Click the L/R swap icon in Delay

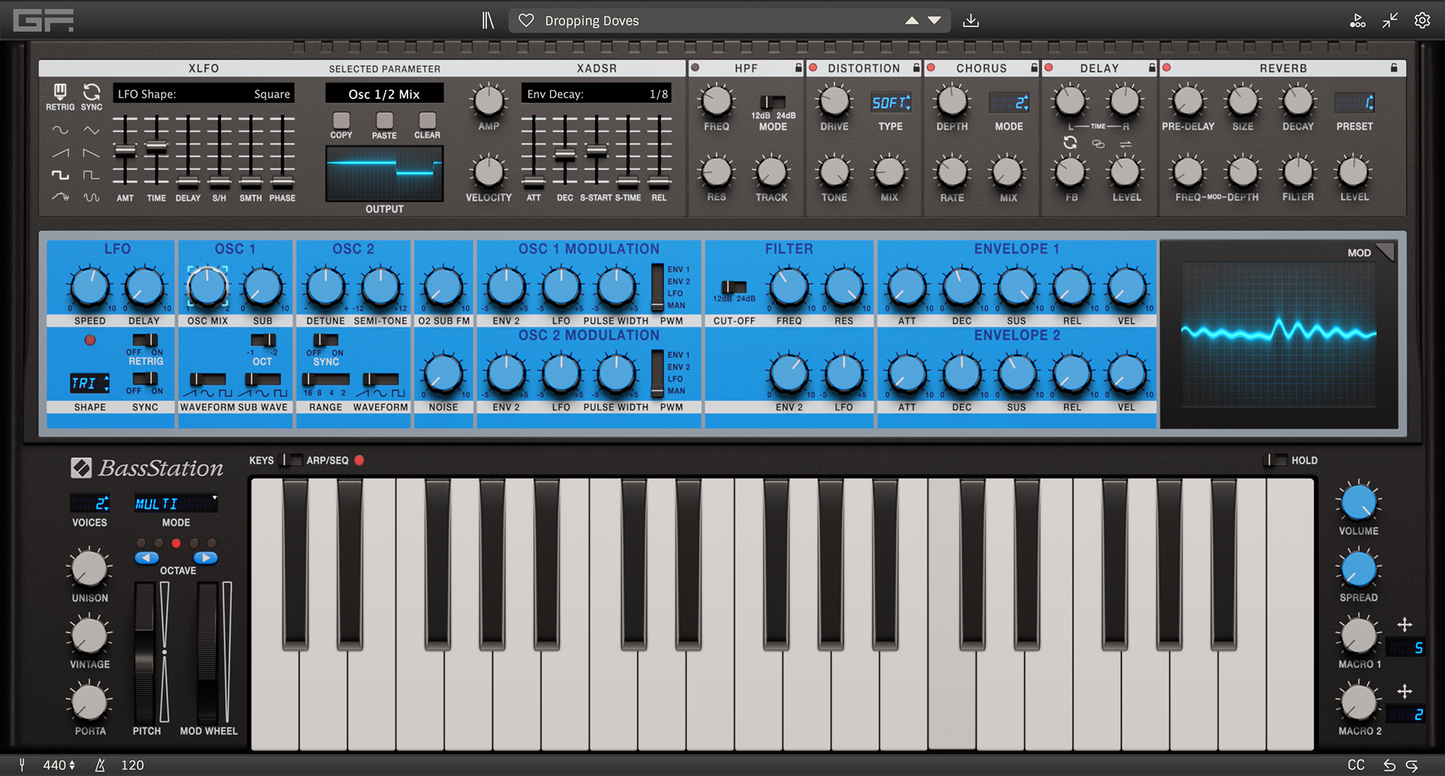1126,144
